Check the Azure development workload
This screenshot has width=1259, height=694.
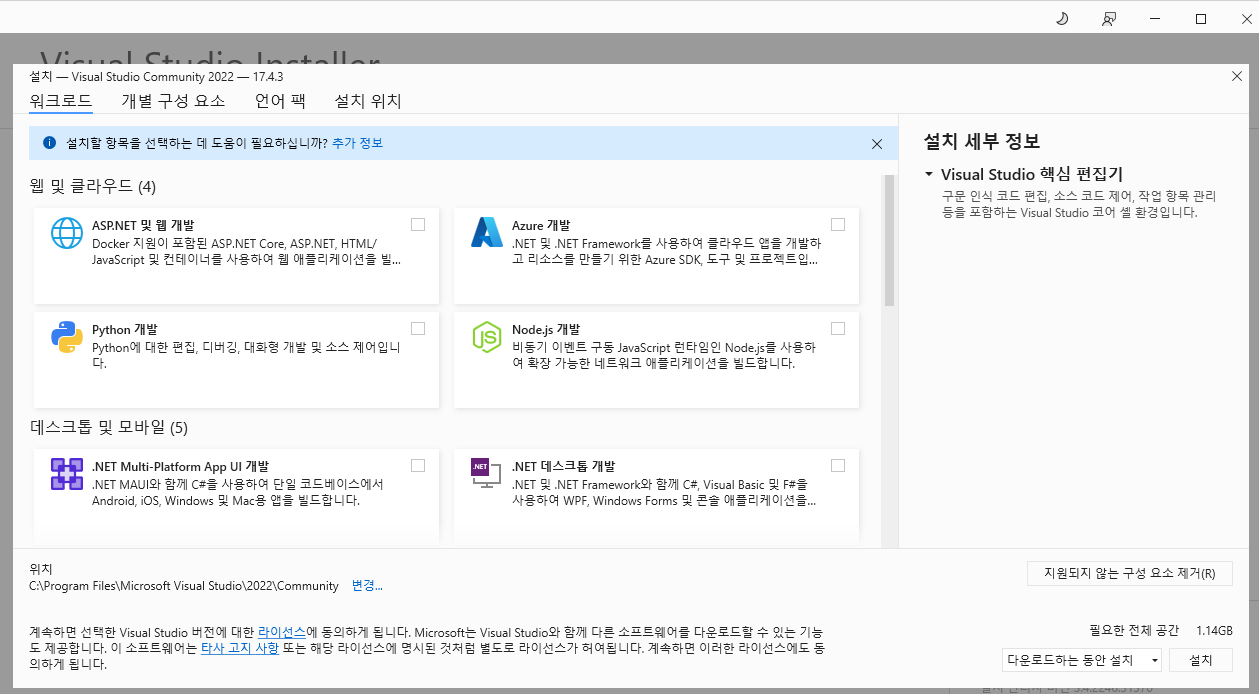click(x=838, y=224)
